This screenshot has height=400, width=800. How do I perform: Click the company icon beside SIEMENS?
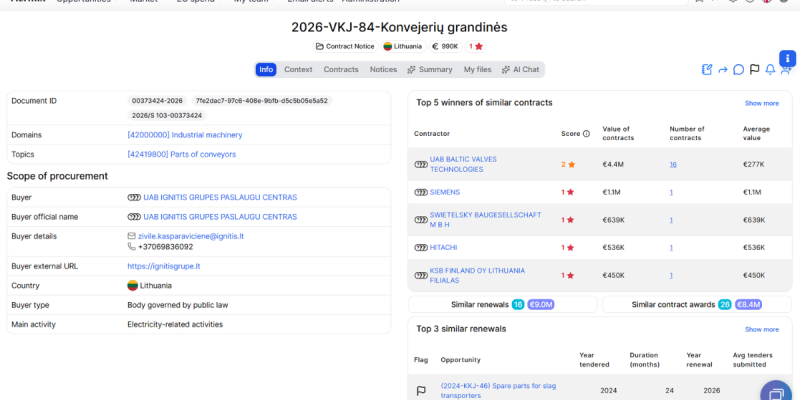pyautogui.click(x=421, y=192)
